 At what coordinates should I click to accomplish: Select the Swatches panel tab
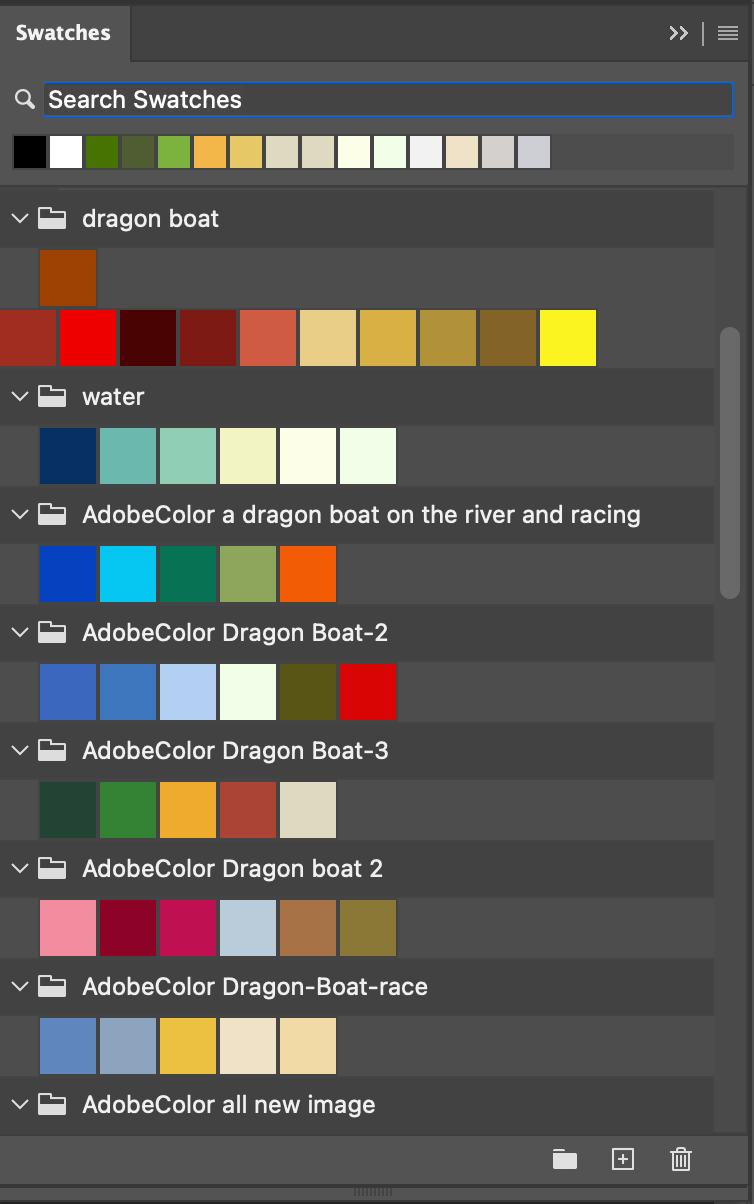tap(63, 33)
